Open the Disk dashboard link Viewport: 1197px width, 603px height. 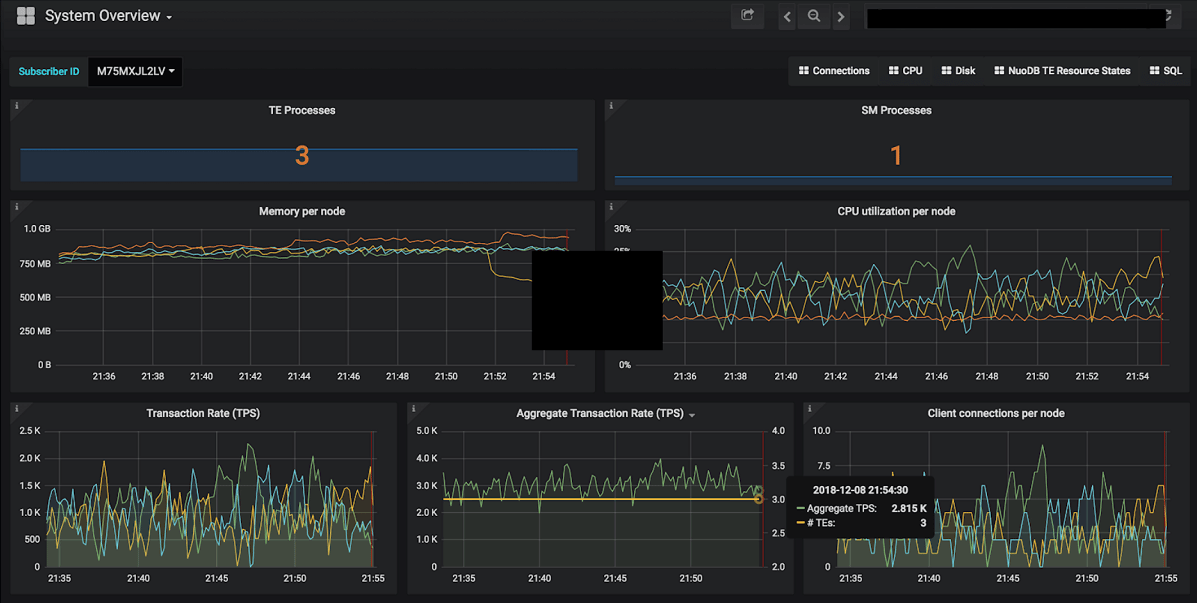(958, 71)
